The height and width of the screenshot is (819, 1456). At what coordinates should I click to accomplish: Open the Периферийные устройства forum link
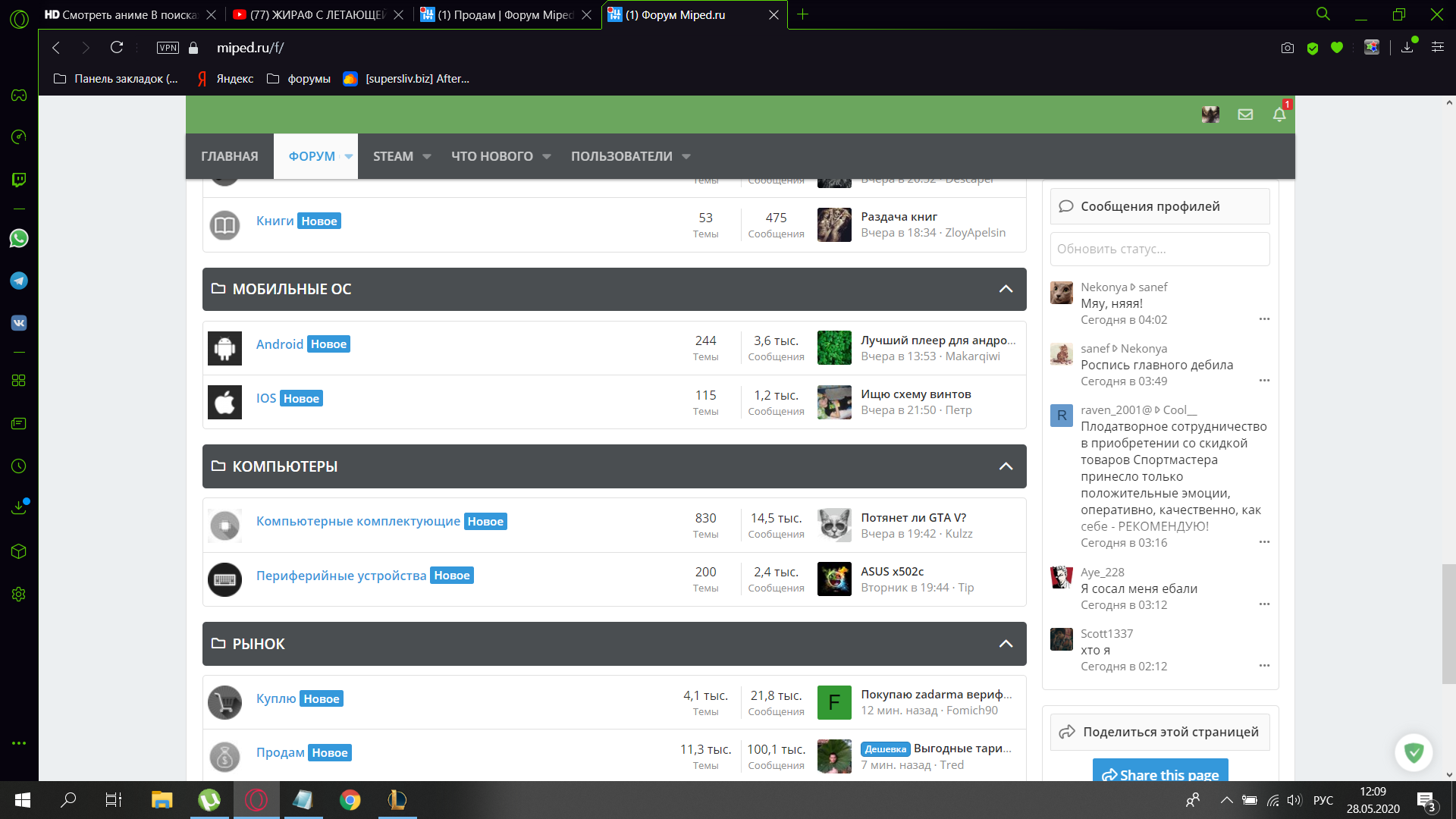tap(341, 576)
